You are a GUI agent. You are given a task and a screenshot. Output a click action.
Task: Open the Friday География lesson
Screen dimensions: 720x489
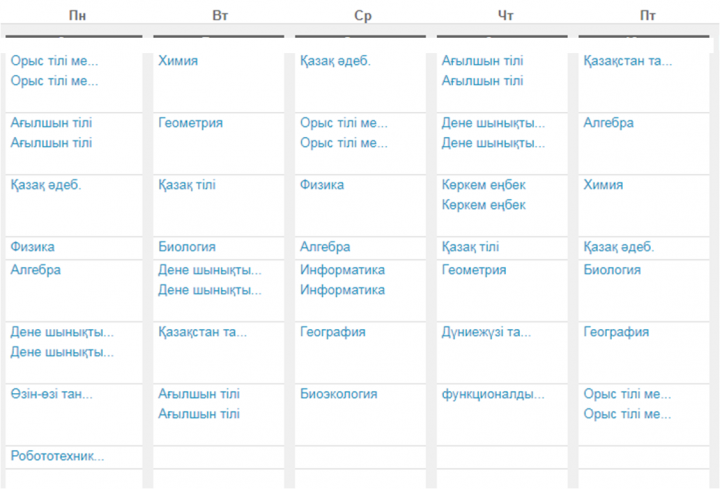(x=616, y=332)
